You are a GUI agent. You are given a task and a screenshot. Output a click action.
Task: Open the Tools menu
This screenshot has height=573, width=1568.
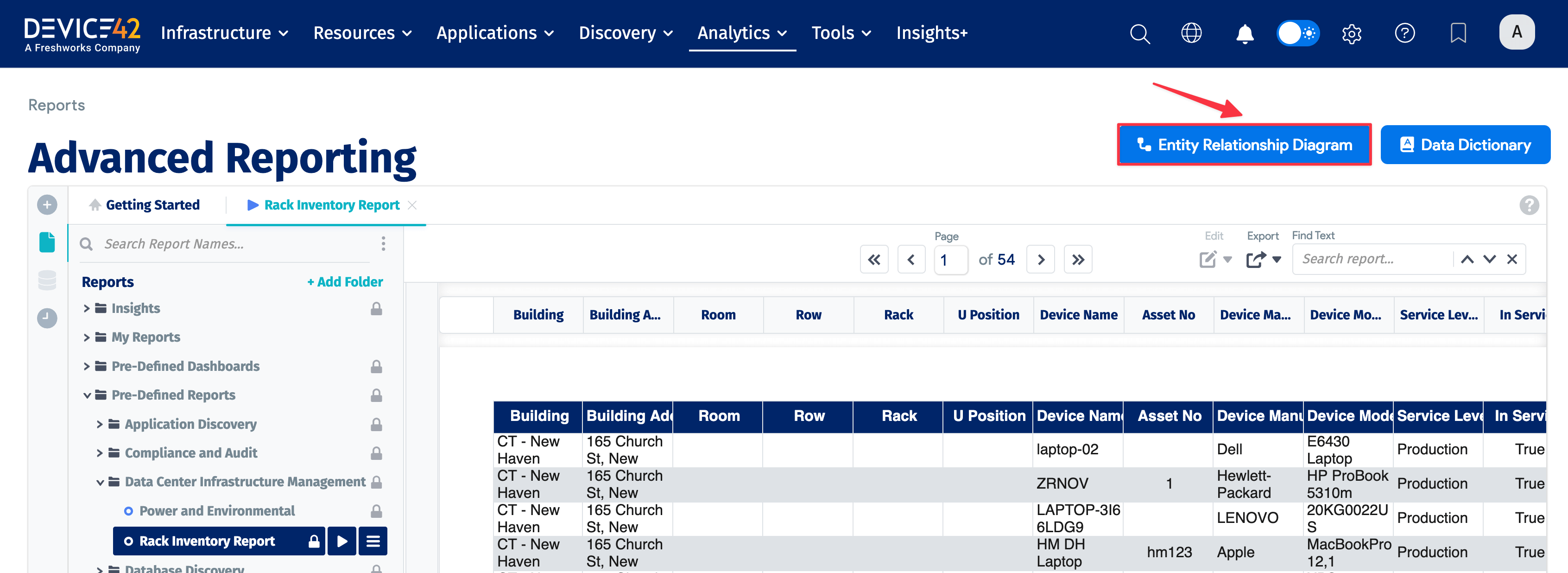841,33
